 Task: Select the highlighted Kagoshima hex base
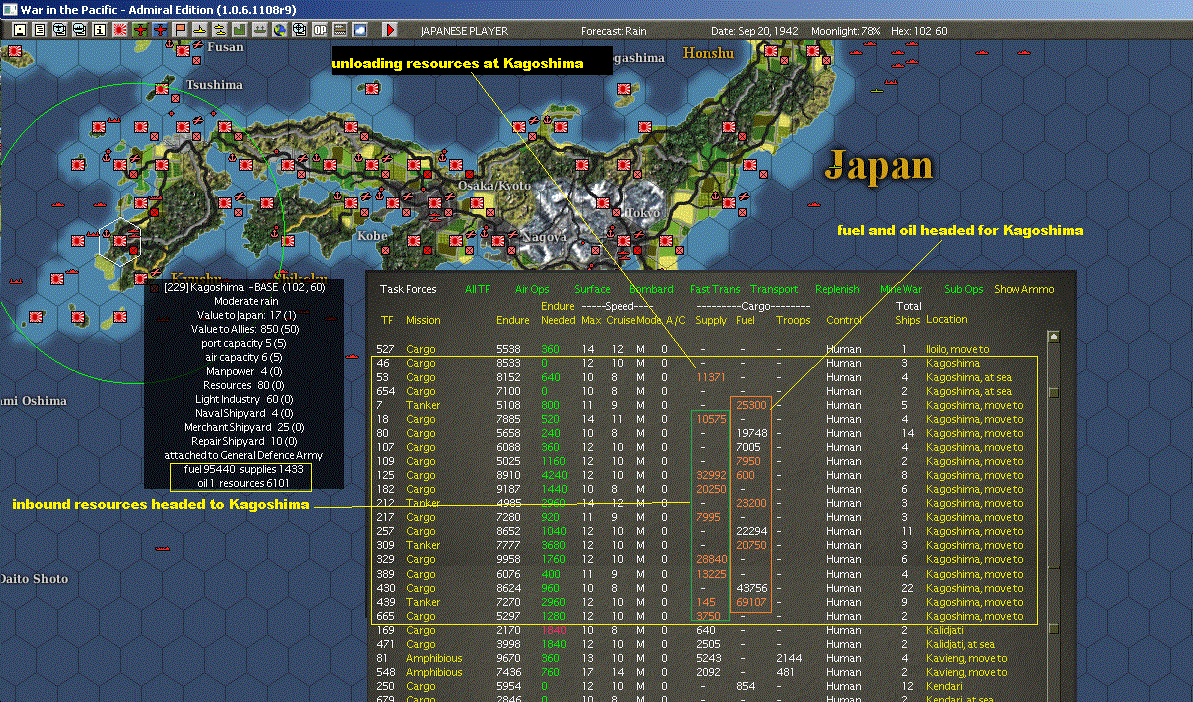coord(120,241)
